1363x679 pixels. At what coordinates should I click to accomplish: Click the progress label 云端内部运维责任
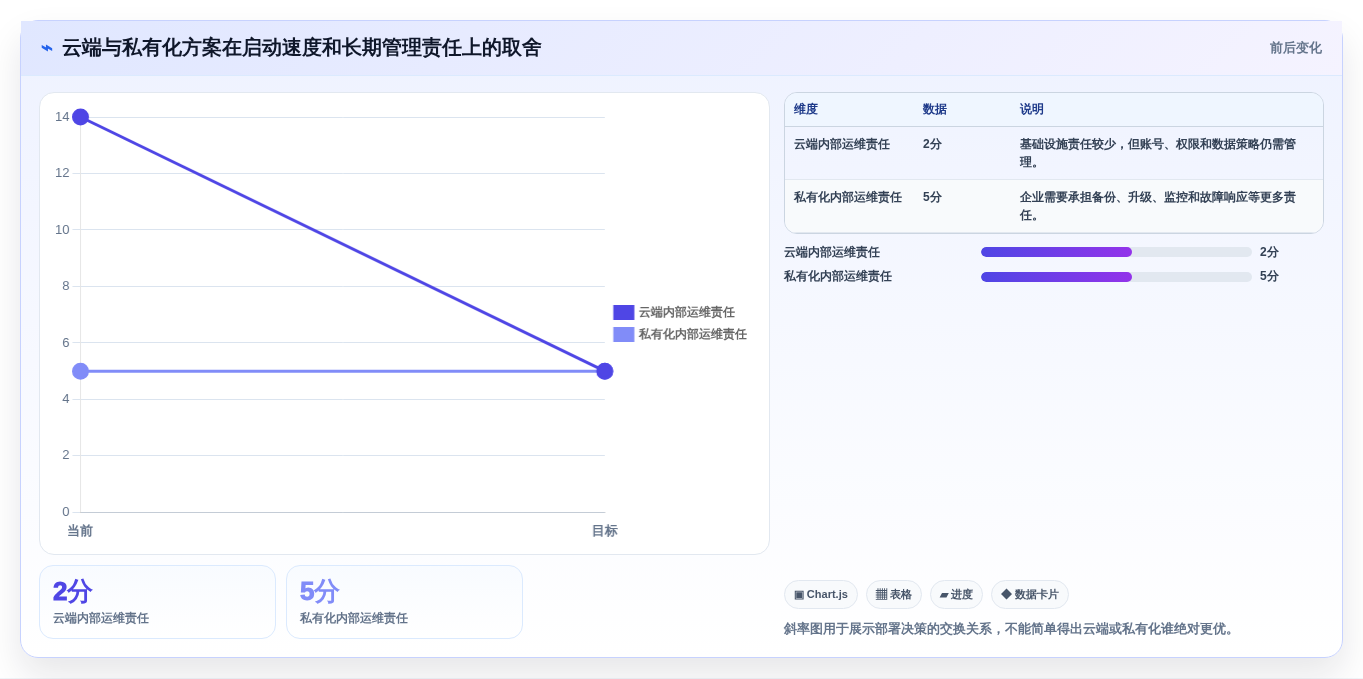(x=832, y=252)
